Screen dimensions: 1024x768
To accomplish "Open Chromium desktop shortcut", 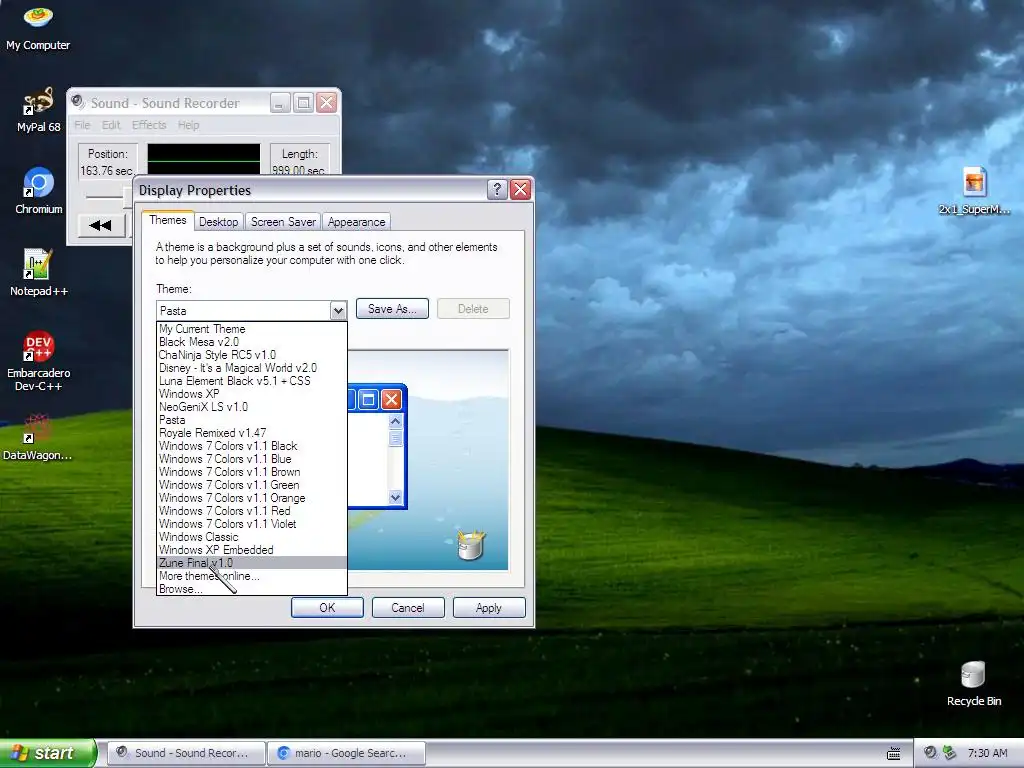I will (39, 191).
